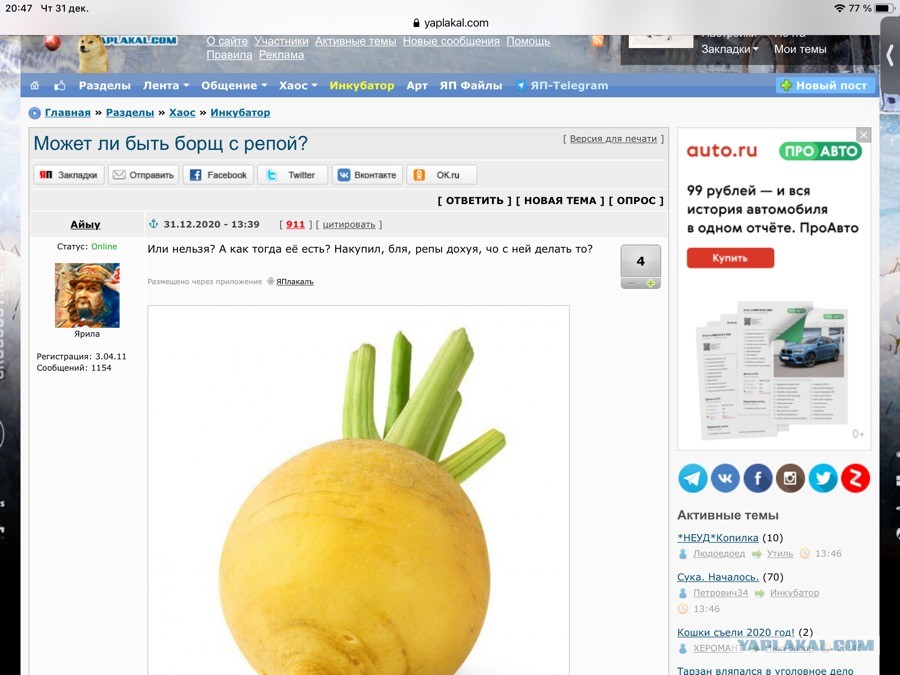
Task: Click the breadcrumb circle arrow icon
Action: [34, 113]
